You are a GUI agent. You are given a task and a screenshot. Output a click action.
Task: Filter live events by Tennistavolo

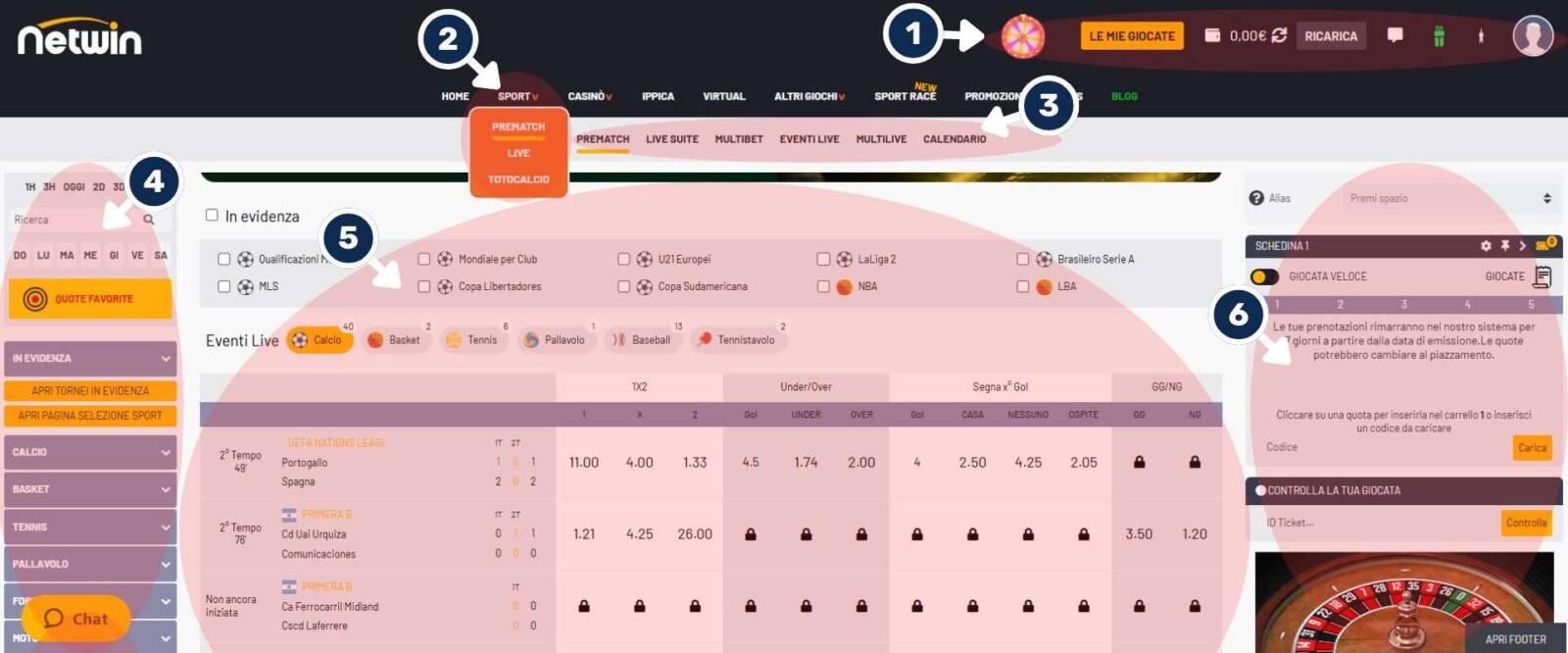click(x=737, y=340)
